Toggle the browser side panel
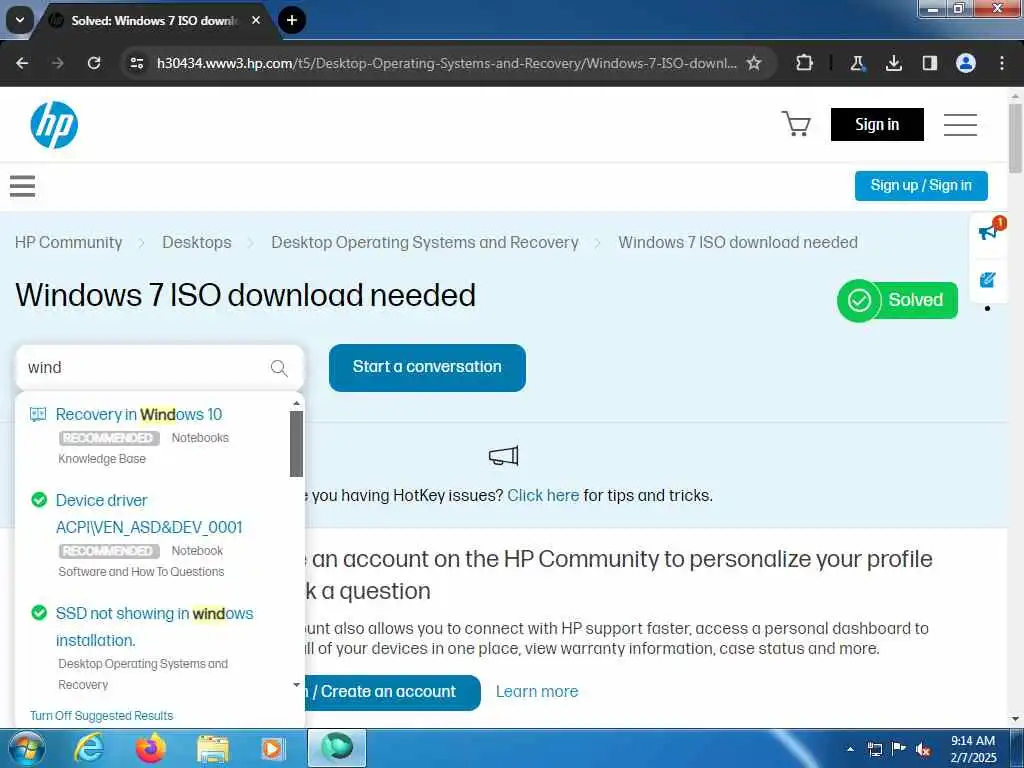 (x=929, y=63)
